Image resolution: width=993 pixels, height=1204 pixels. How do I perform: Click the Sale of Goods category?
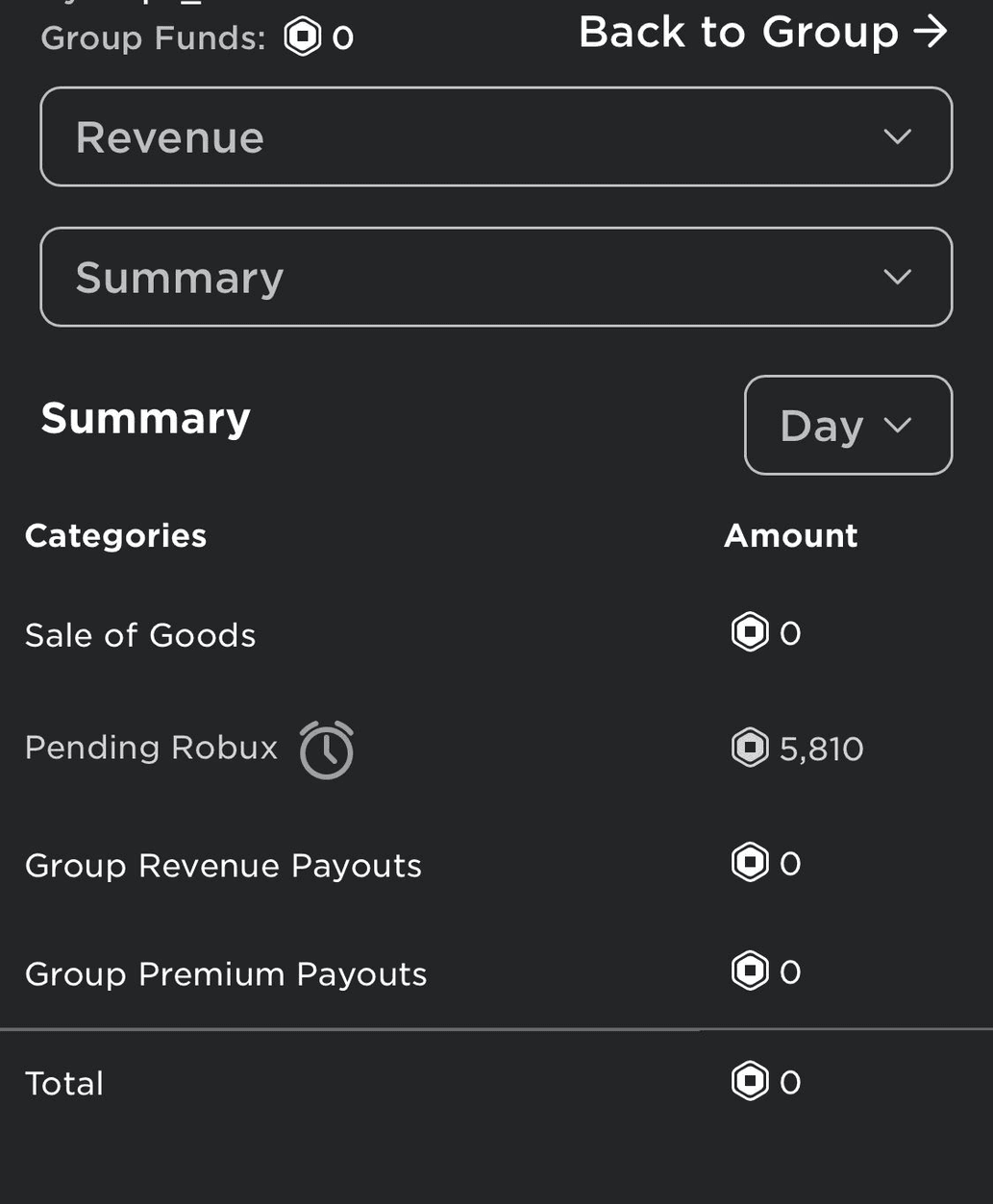click(x=140, y=635)
